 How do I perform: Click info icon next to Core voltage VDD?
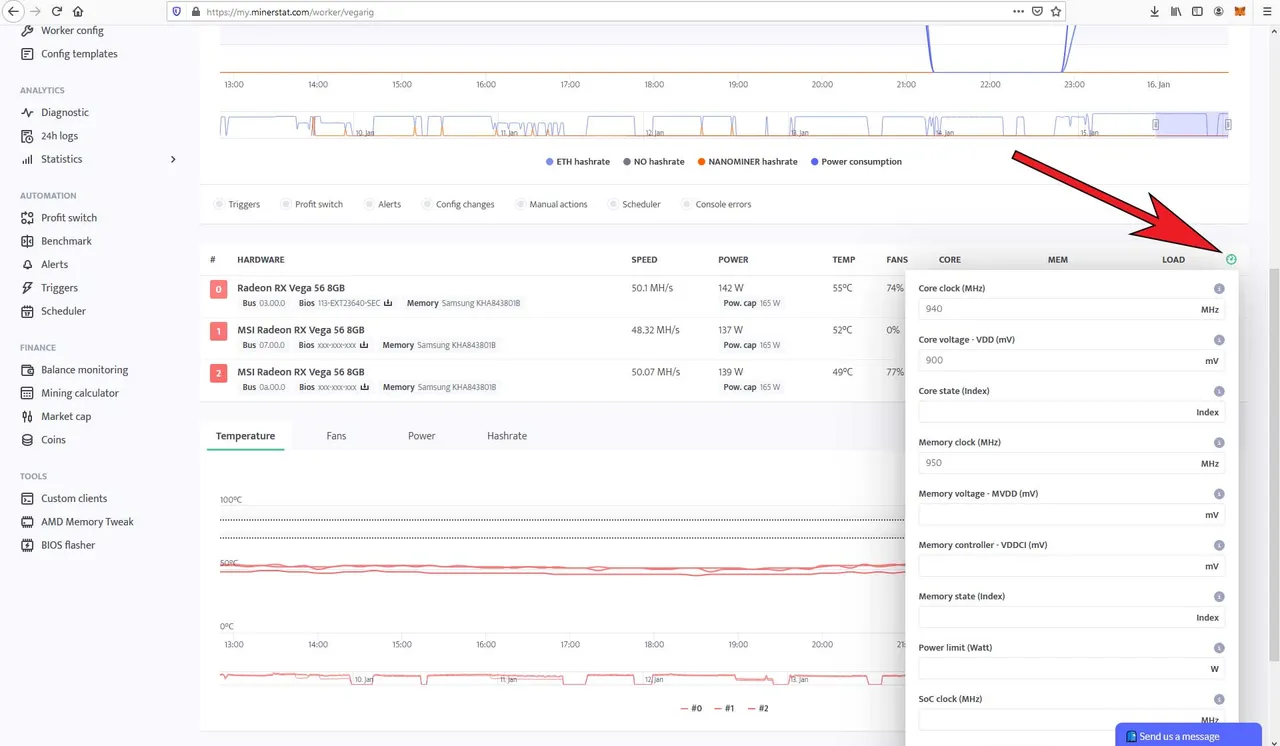1219,340
